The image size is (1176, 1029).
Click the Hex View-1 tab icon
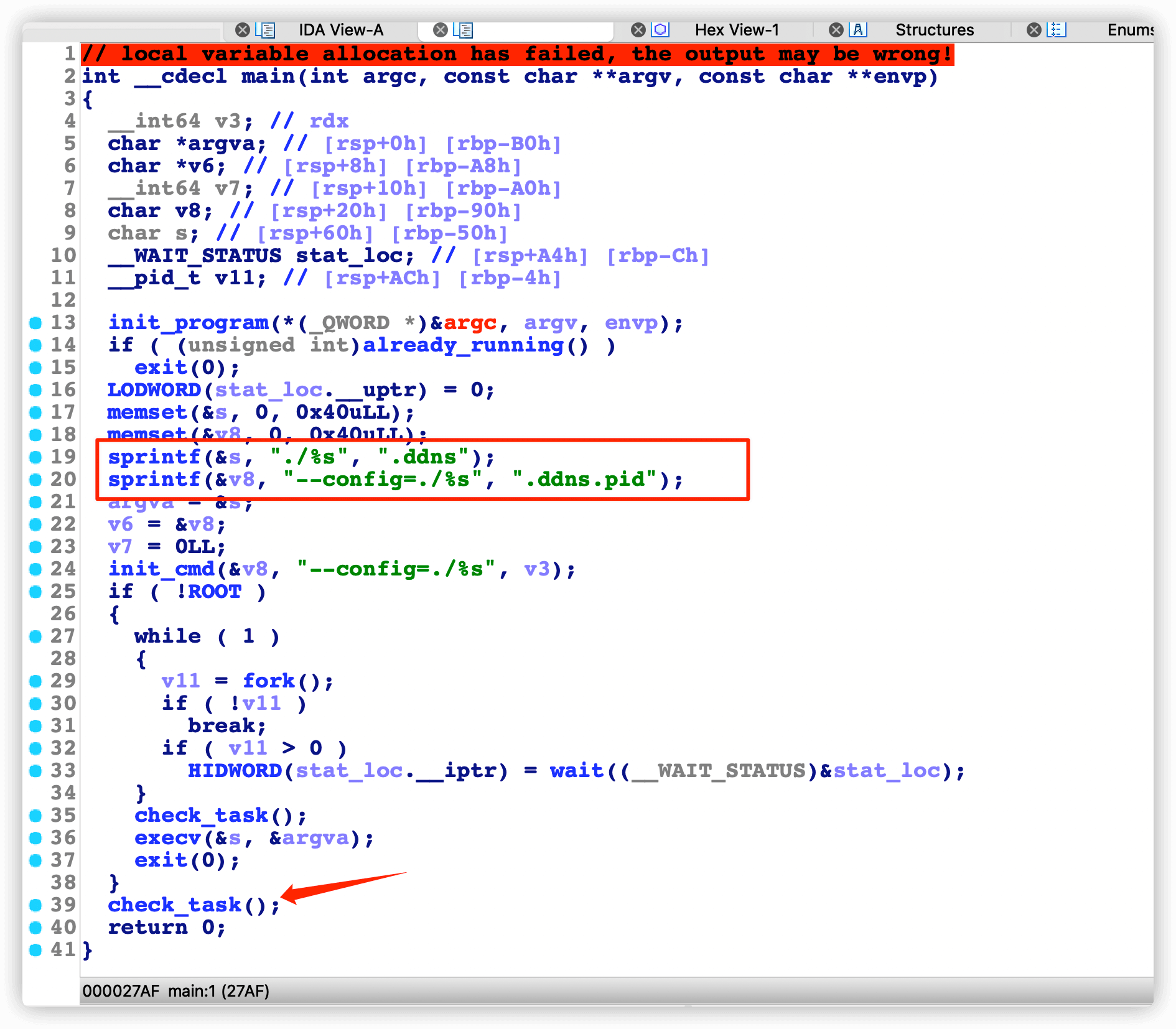point(661,30)
